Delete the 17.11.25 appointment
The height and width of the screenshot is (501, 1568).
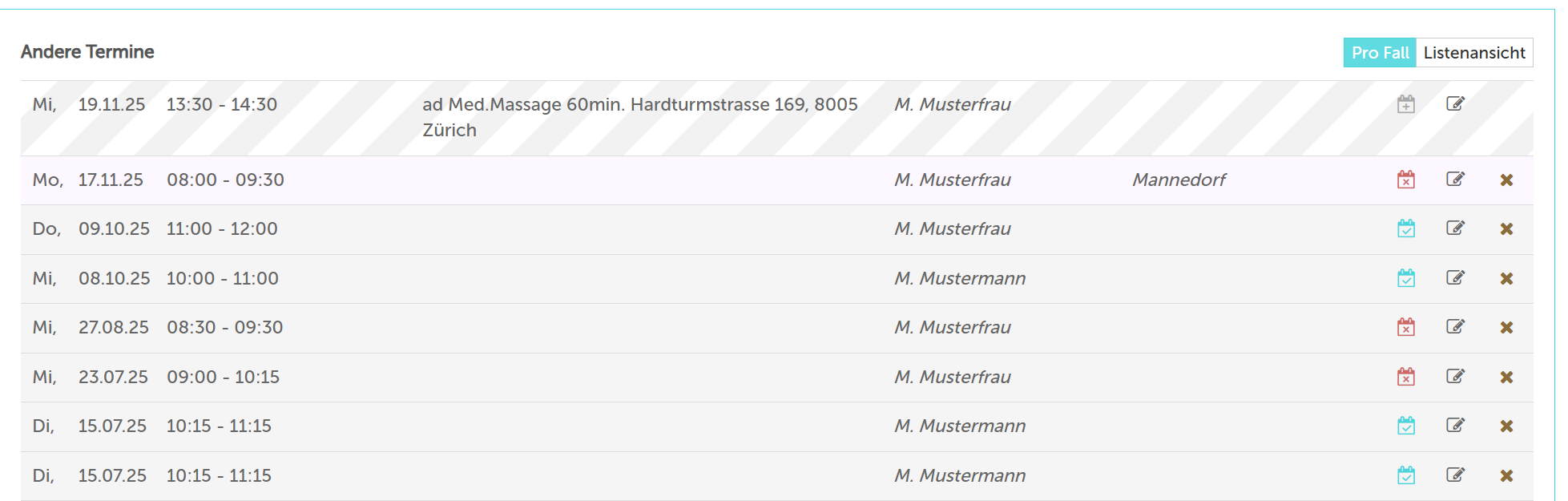pyautogui.click(x=1506, y=180)
